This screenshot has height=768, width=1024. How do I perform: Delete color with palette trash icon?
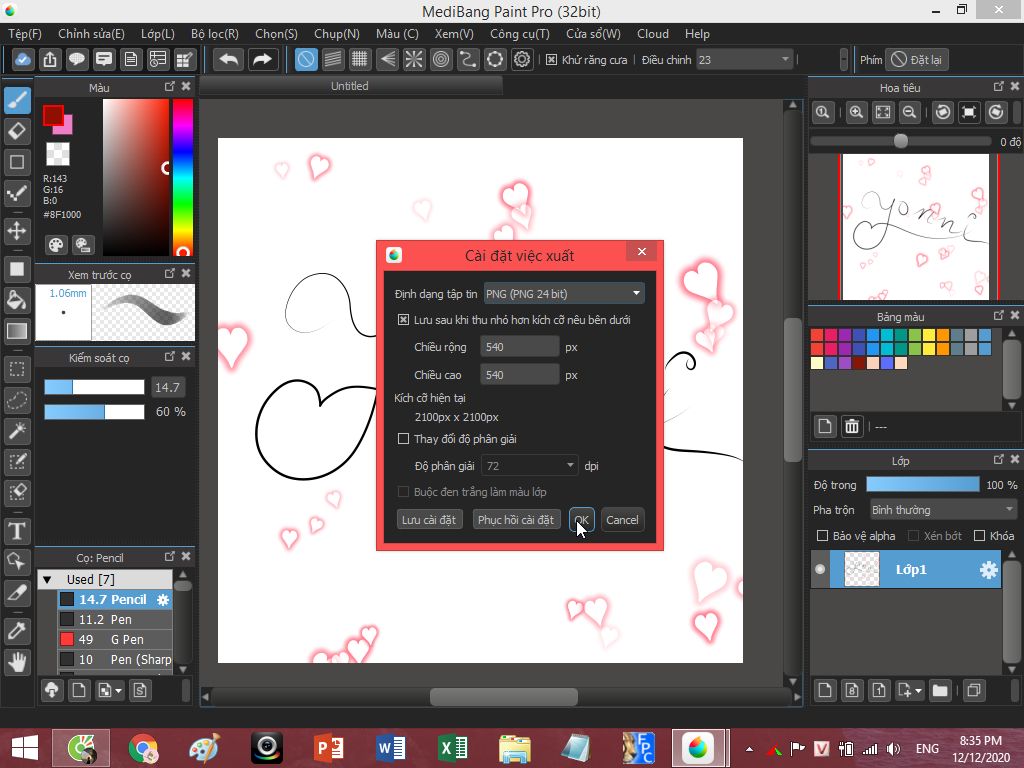[x=852, y=426]
